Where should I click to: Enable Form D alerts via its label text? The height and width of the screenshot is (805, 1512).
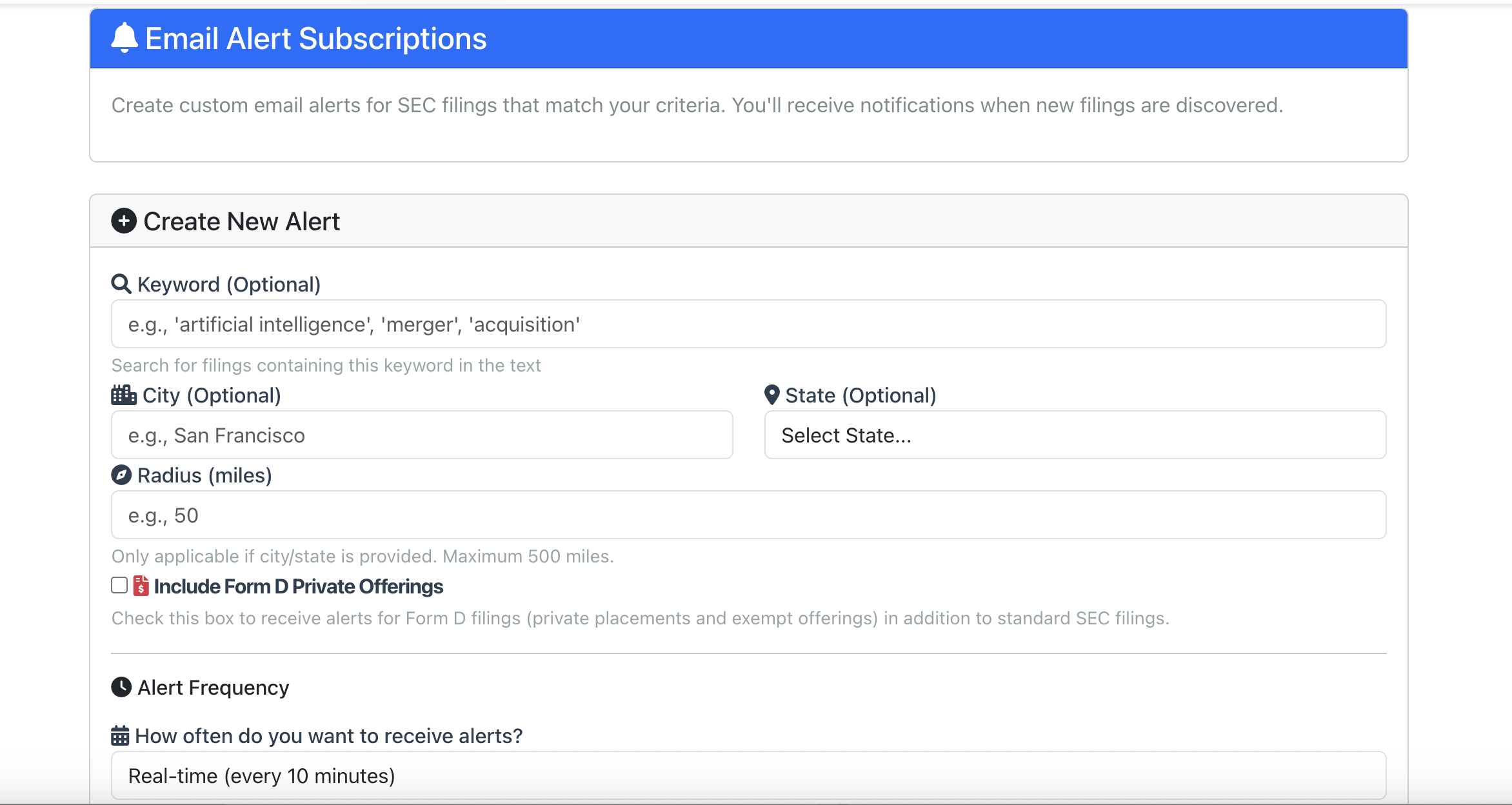click(299, 586)
